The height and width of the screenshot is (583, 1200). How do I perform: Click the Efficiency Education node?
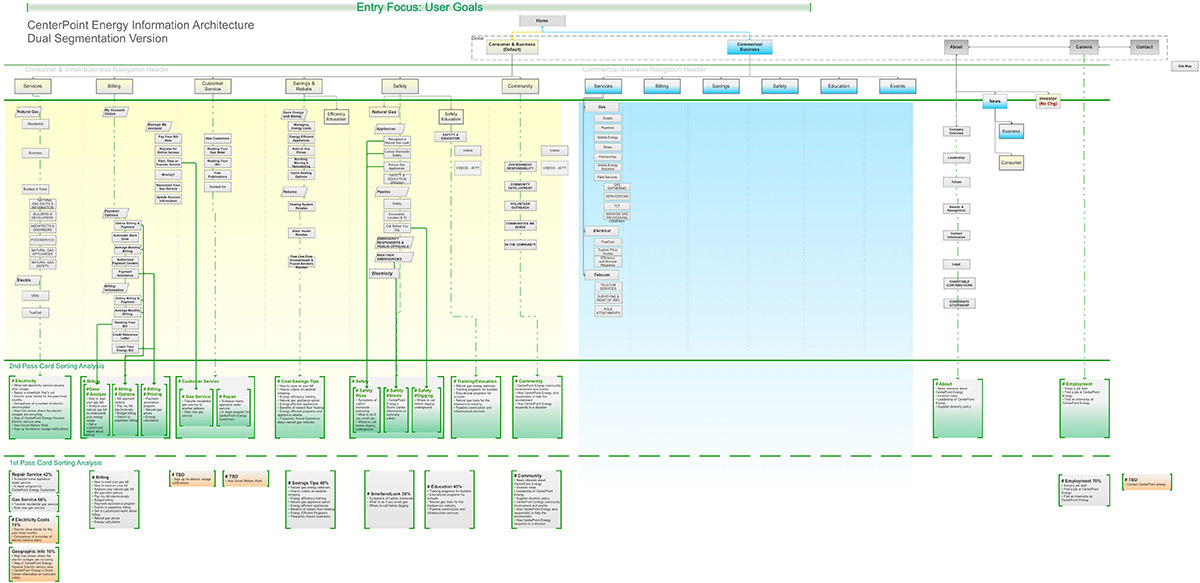pos(336,116)
